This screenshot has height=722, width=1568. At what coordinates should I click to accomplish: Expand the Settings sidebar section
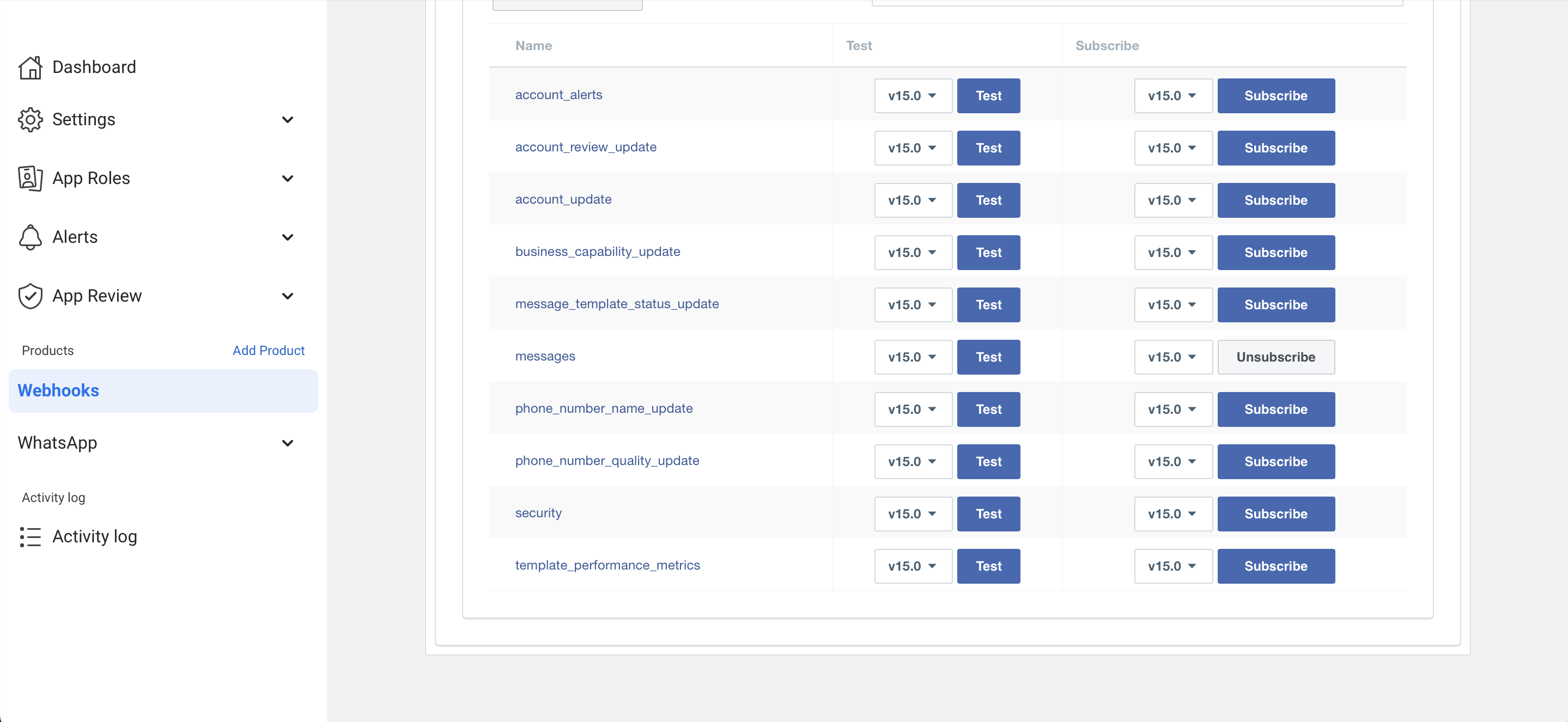tap(287, 120)
